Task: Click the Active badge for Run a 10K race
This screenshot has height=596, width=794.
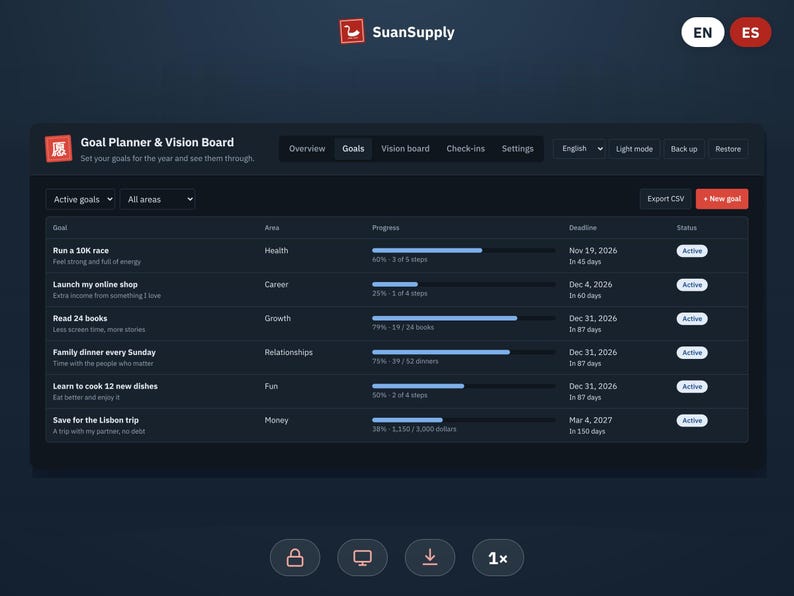Action: (x=692, y=251)
